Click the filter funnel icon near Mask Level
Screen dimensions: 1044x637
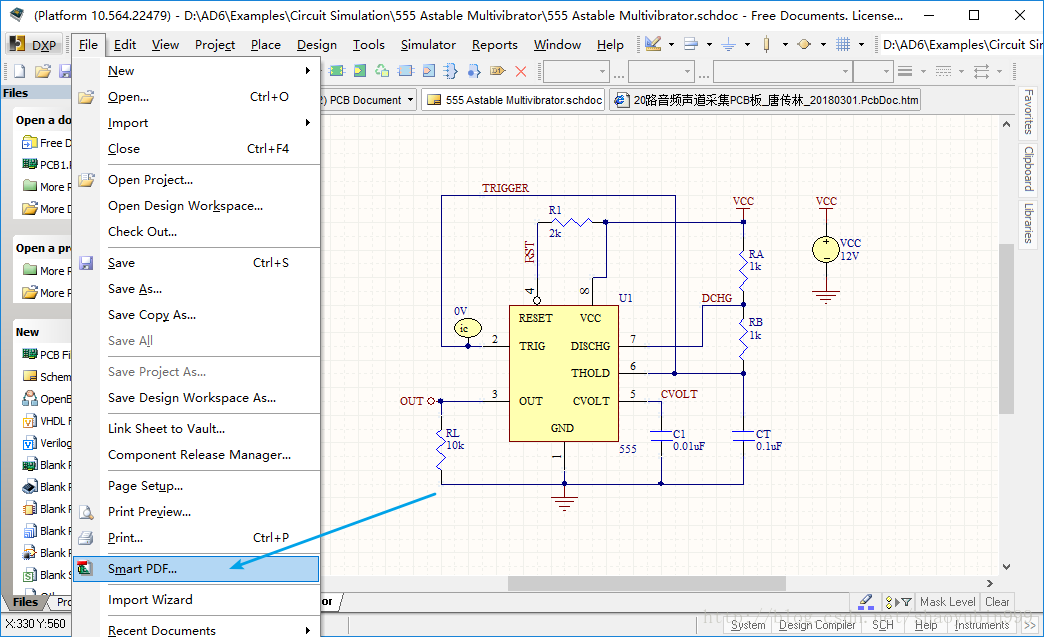click(x=906, y=602)
